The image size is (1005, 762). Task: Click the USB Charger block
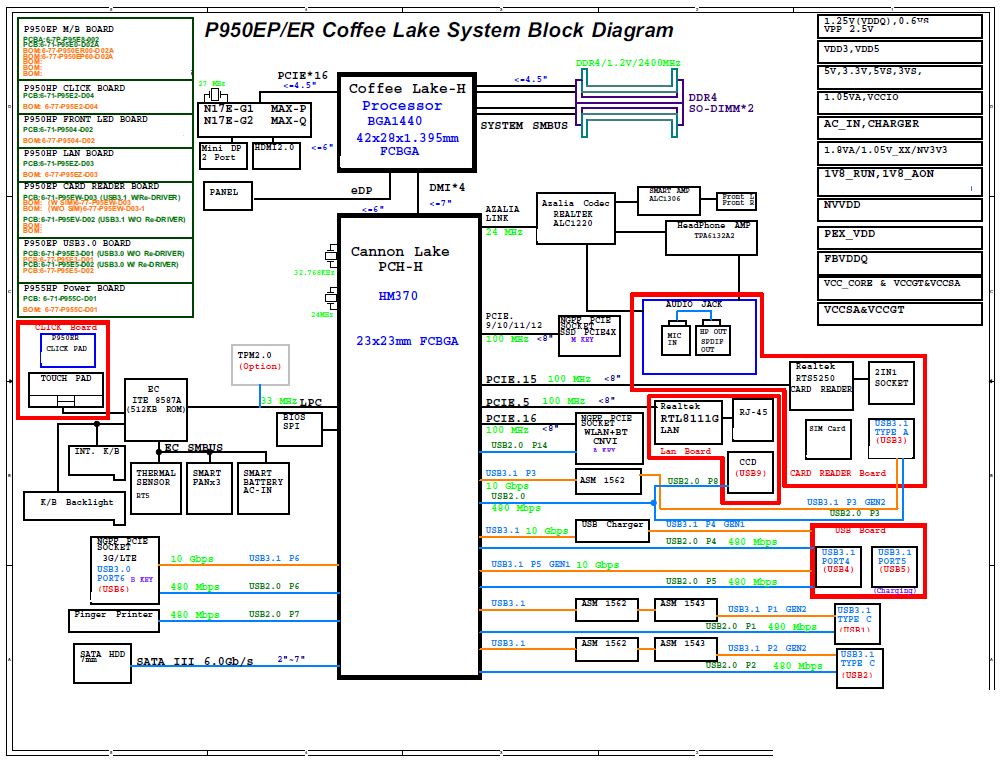click(x=612, y=531)
